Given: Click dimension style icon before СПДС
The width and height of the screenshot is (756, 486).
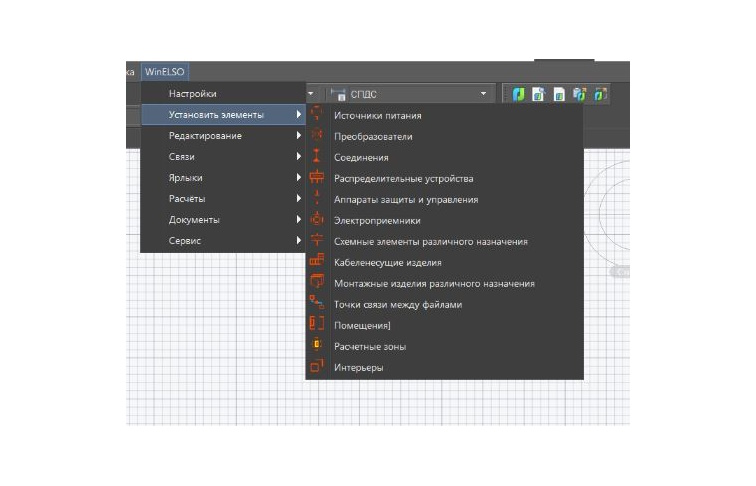Looking at the screenshot, I should point(338,94).
